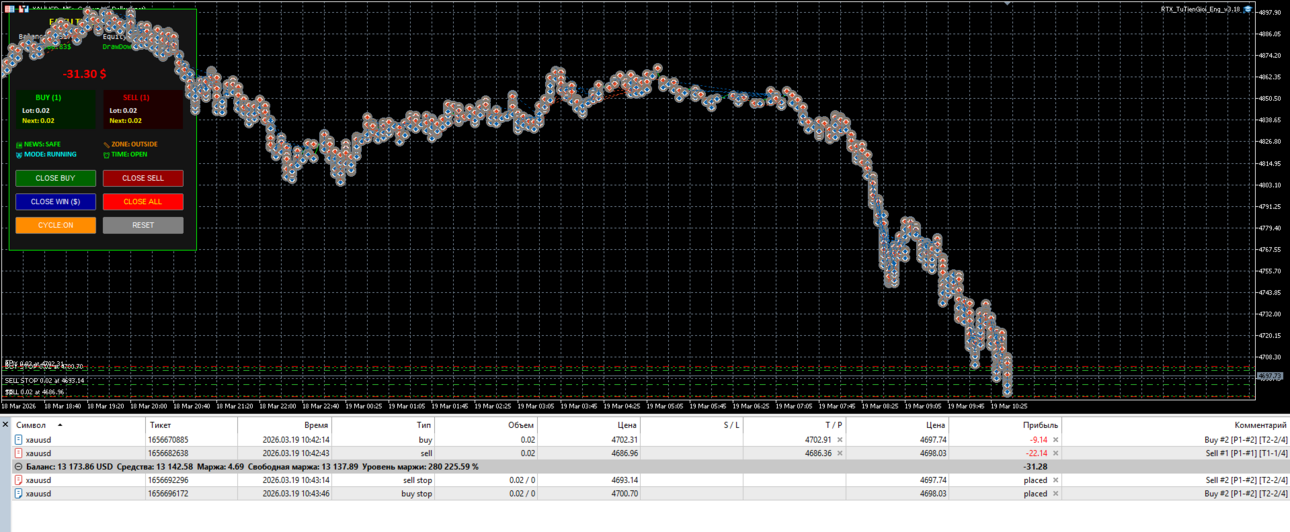The height and width of the screenshot is (532, 1290).
Task: Sort by Прибыль column header
Action: [1040, 425]
